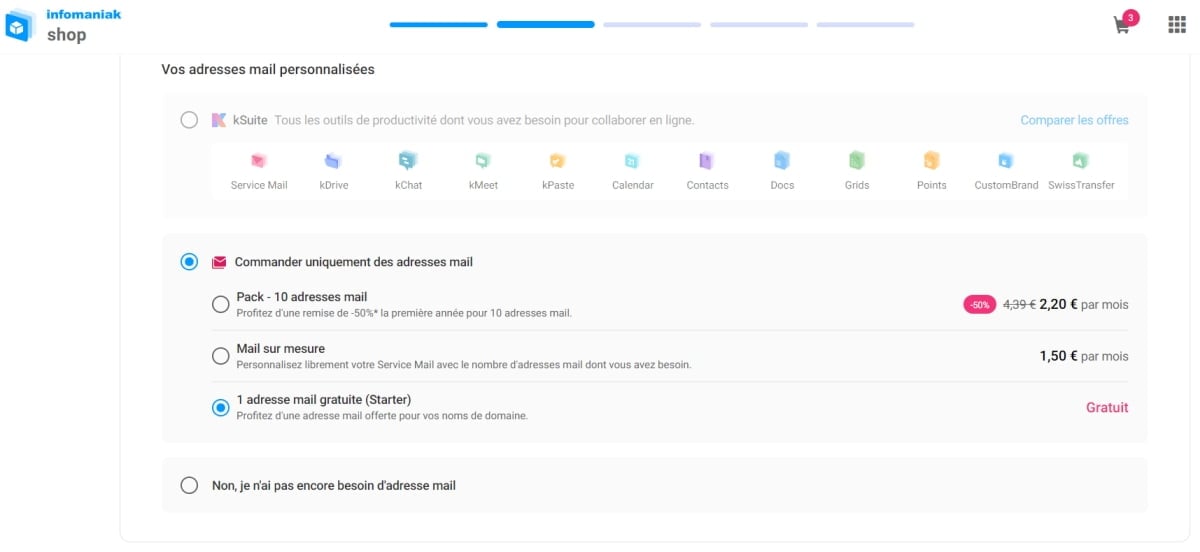Click the Docs icon

[782, 160]
